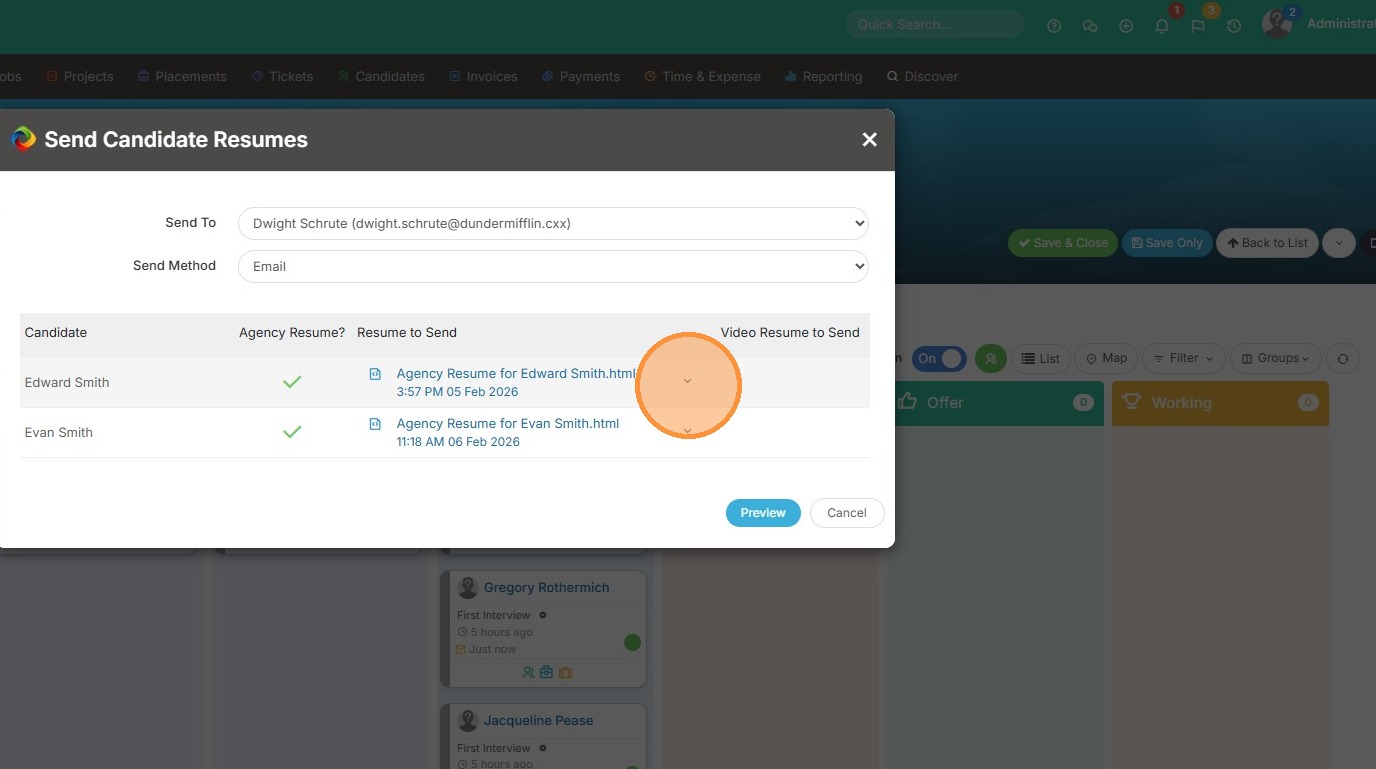The width and height of the screenshot is (1376, 769).
Task: Click the document icon beside Edward Smith's resume
Action: [x=375, y=374]
